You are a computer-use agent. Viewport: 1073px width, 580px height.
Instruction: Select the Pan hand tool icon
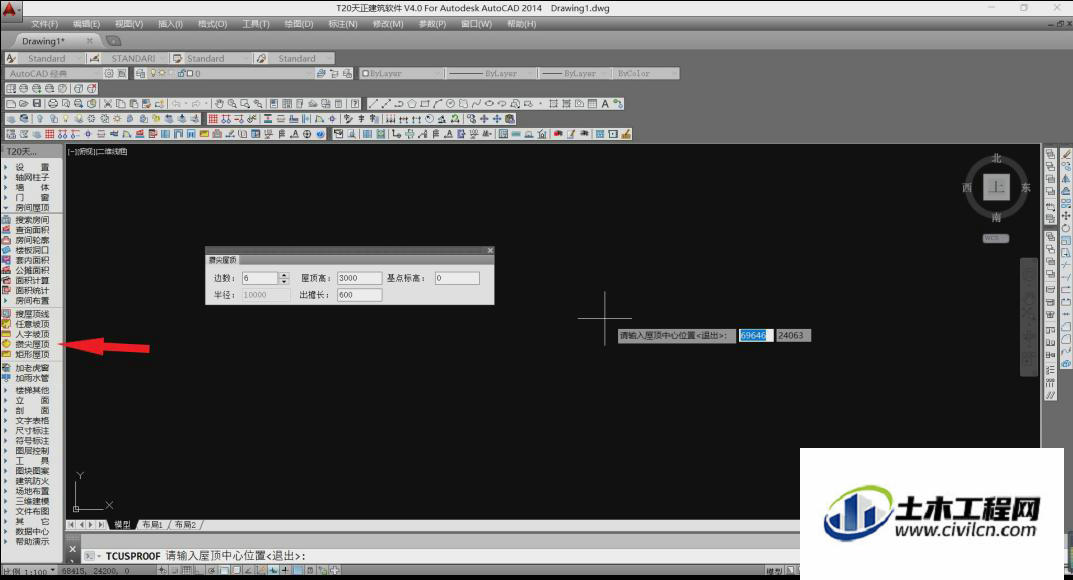(219, 104)
